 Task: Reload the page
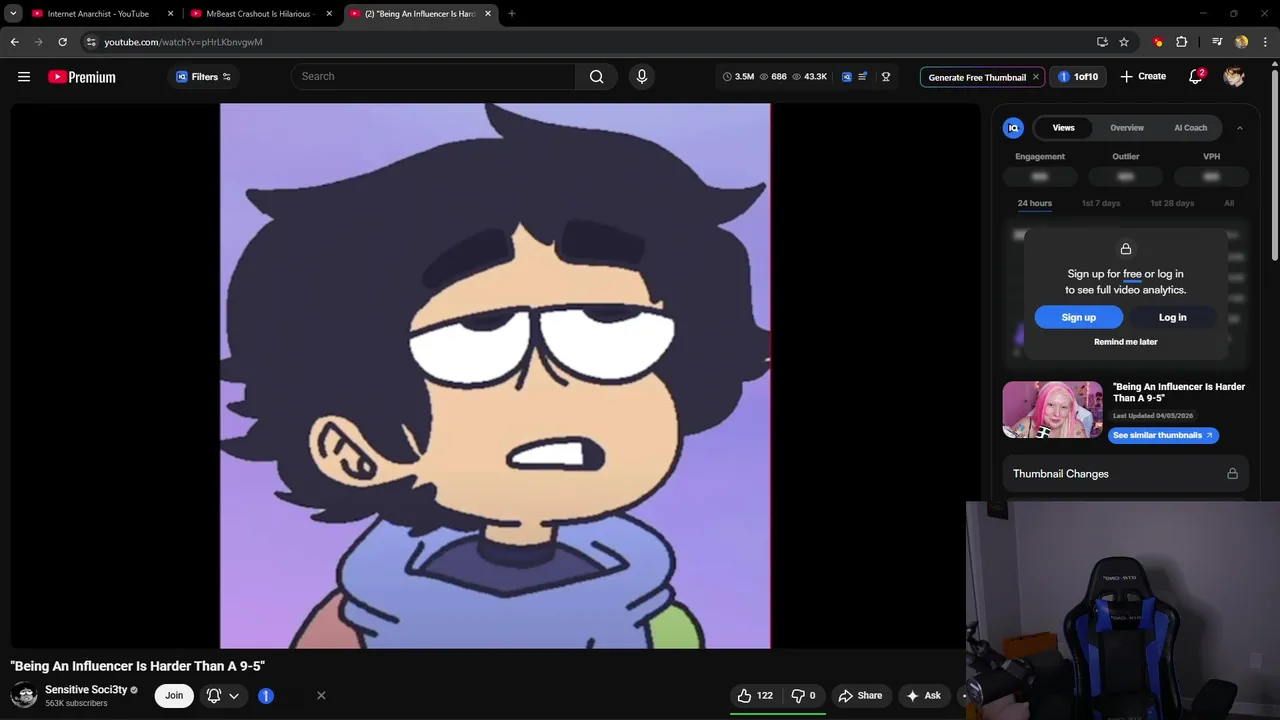(62, 42)
